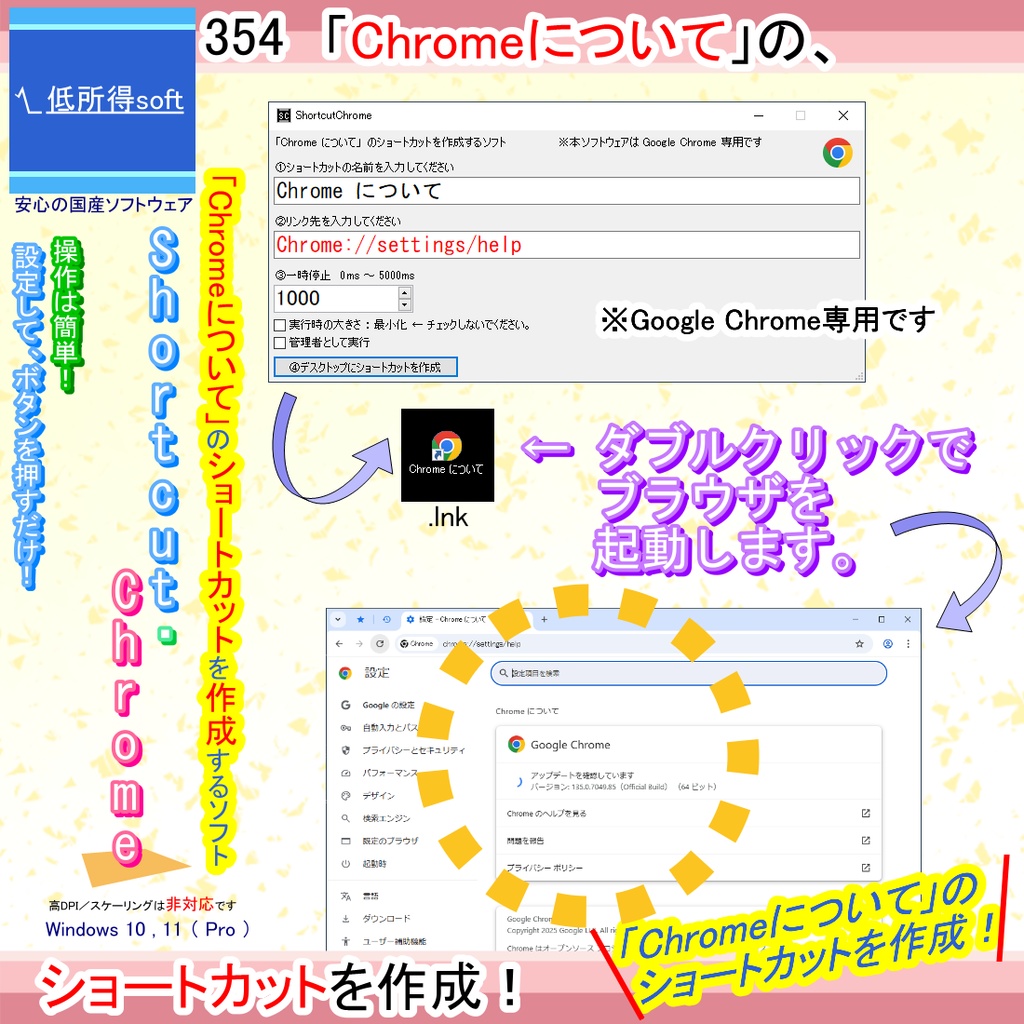
Task: Minimize the ShortcutChrome window
Action: 758,116
